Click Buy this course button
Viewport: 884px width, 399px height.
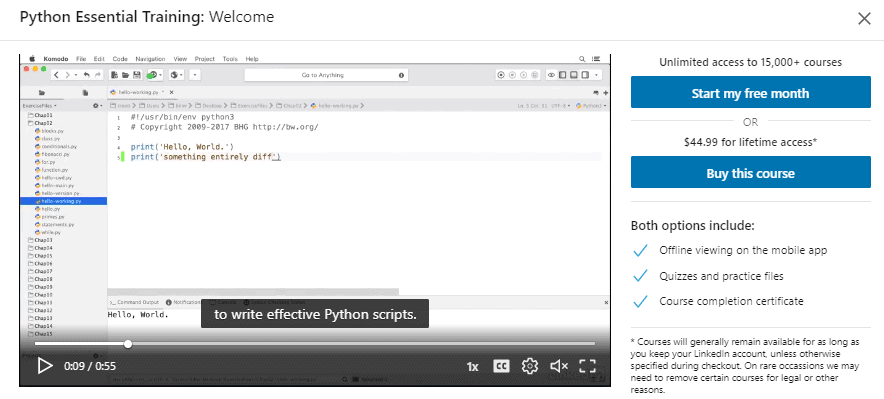(750, 172)
